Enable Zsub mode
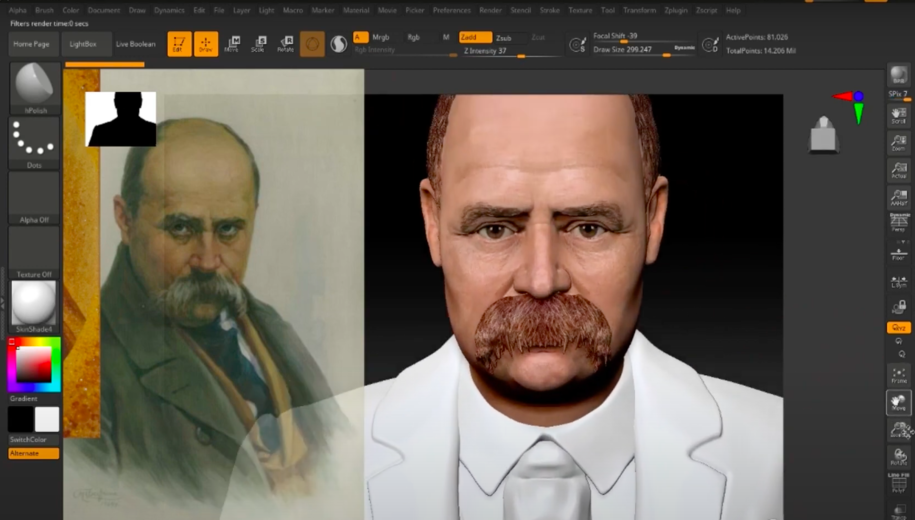The width and height of the screenshot is (915, 520). click(504, 38)
